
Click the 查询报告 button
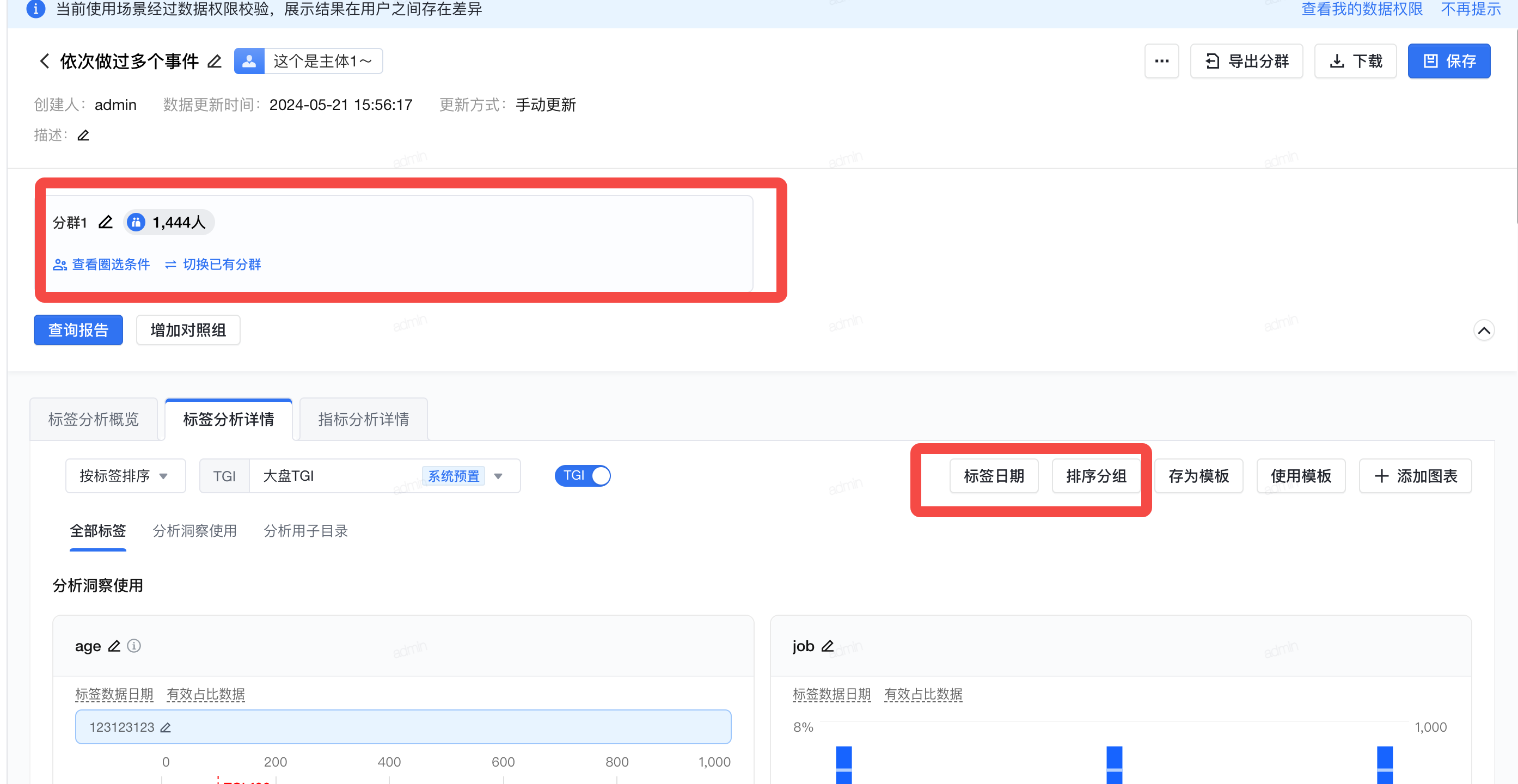point(78,330)
